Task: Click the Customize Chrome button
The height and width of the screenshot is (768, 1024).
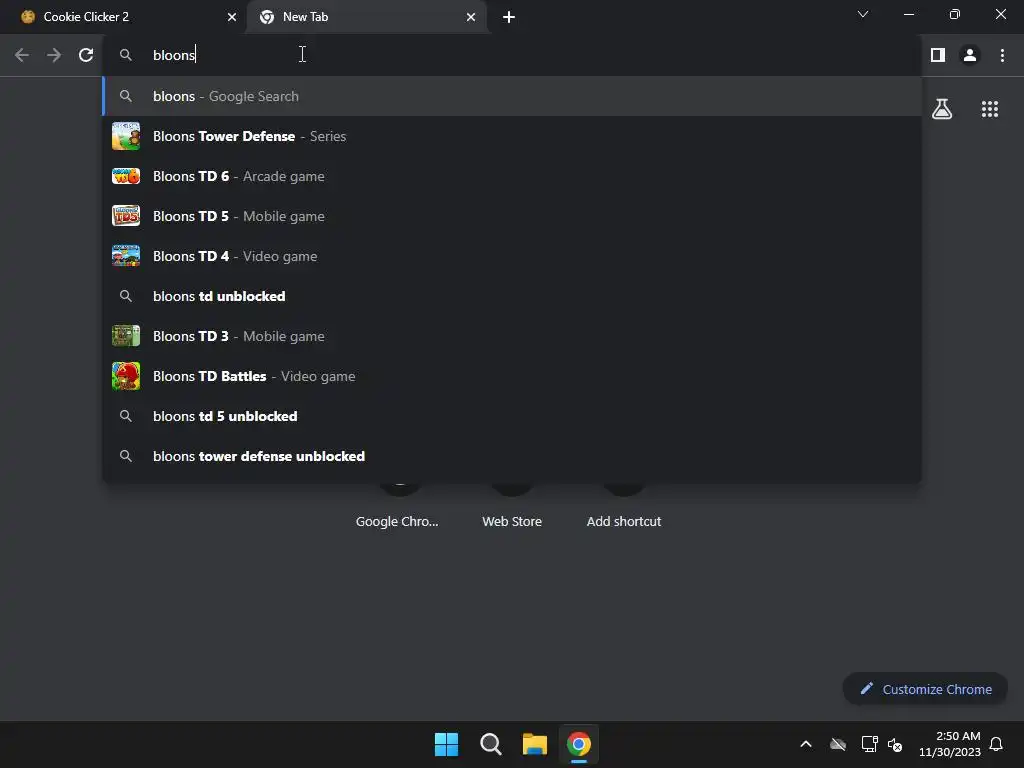Action: coord(925,689)
